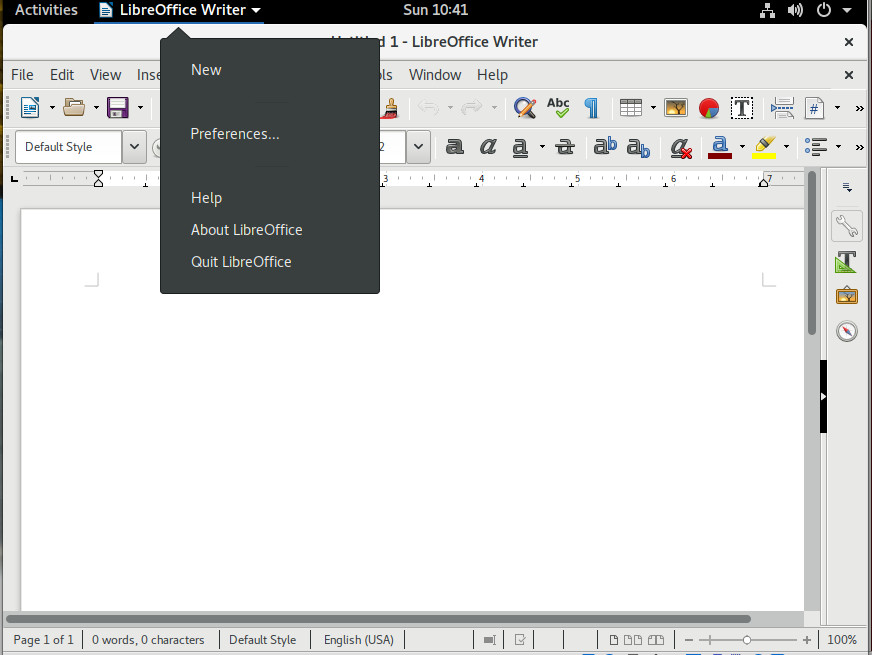Image resolution: width=872 pixels, height=655 pixels.
Task: Click the Find & Replace icon
Action: tap(524, 107)
